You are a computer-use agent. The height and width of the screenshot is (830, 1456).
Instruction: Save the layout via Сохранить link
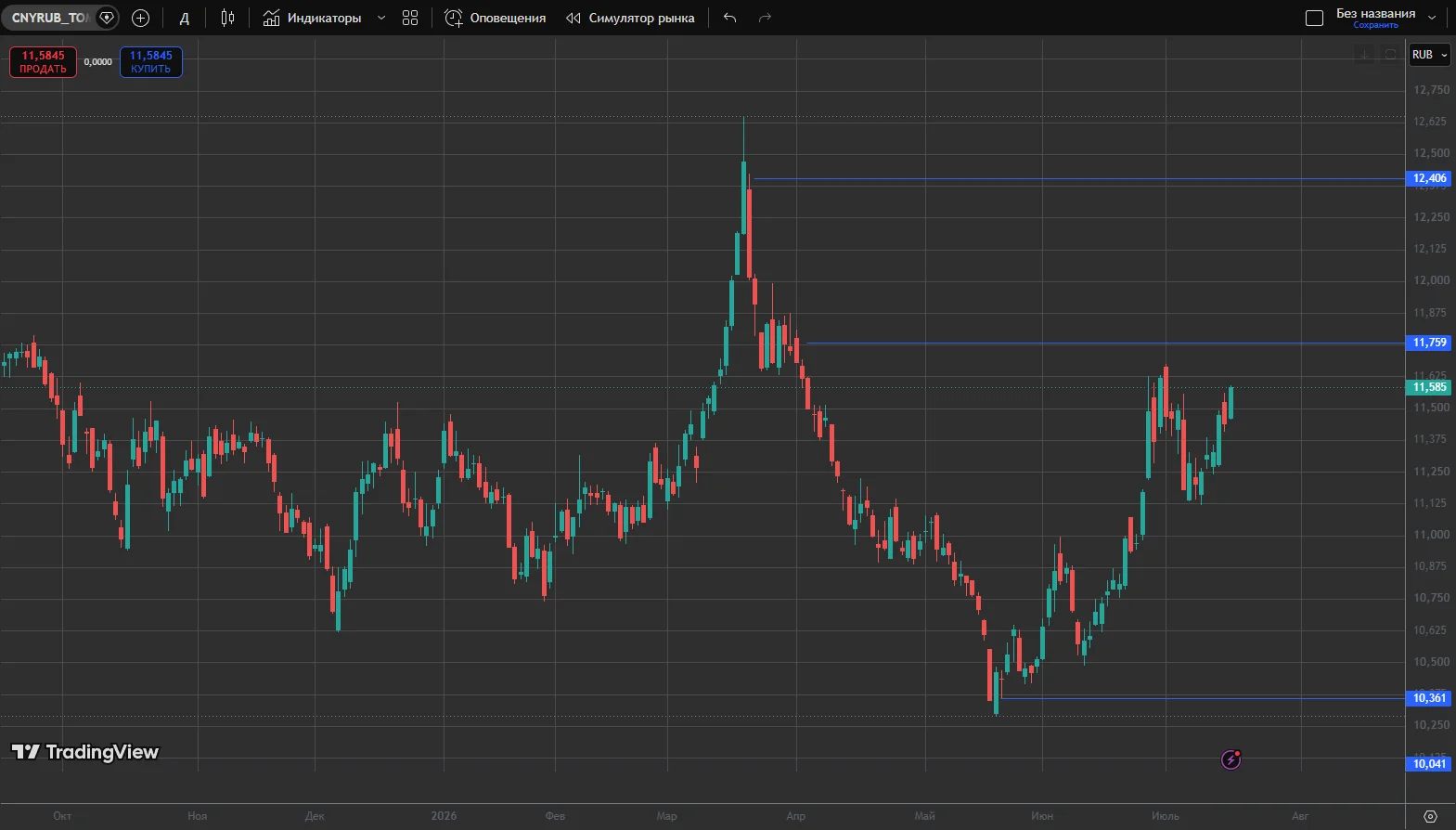pyautogui.click(x=1375, y=25)
